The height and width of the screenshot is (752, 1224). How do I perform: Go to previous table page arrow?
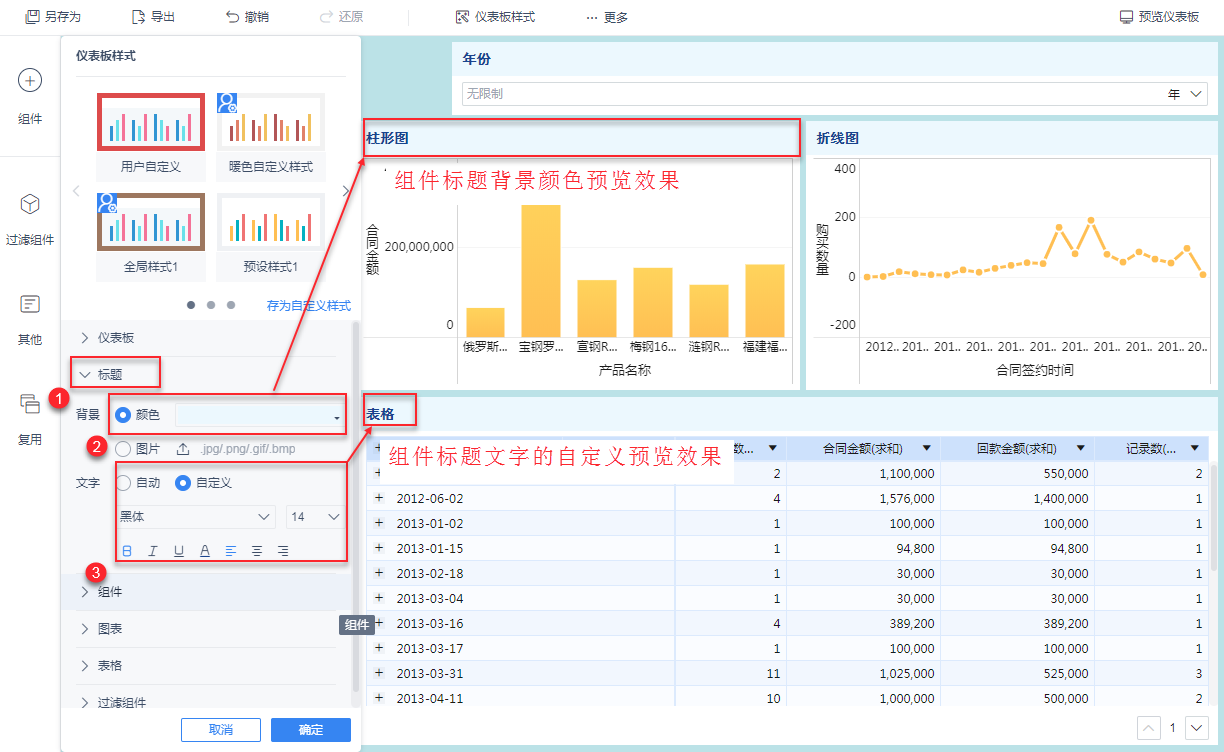point(1150,728)
